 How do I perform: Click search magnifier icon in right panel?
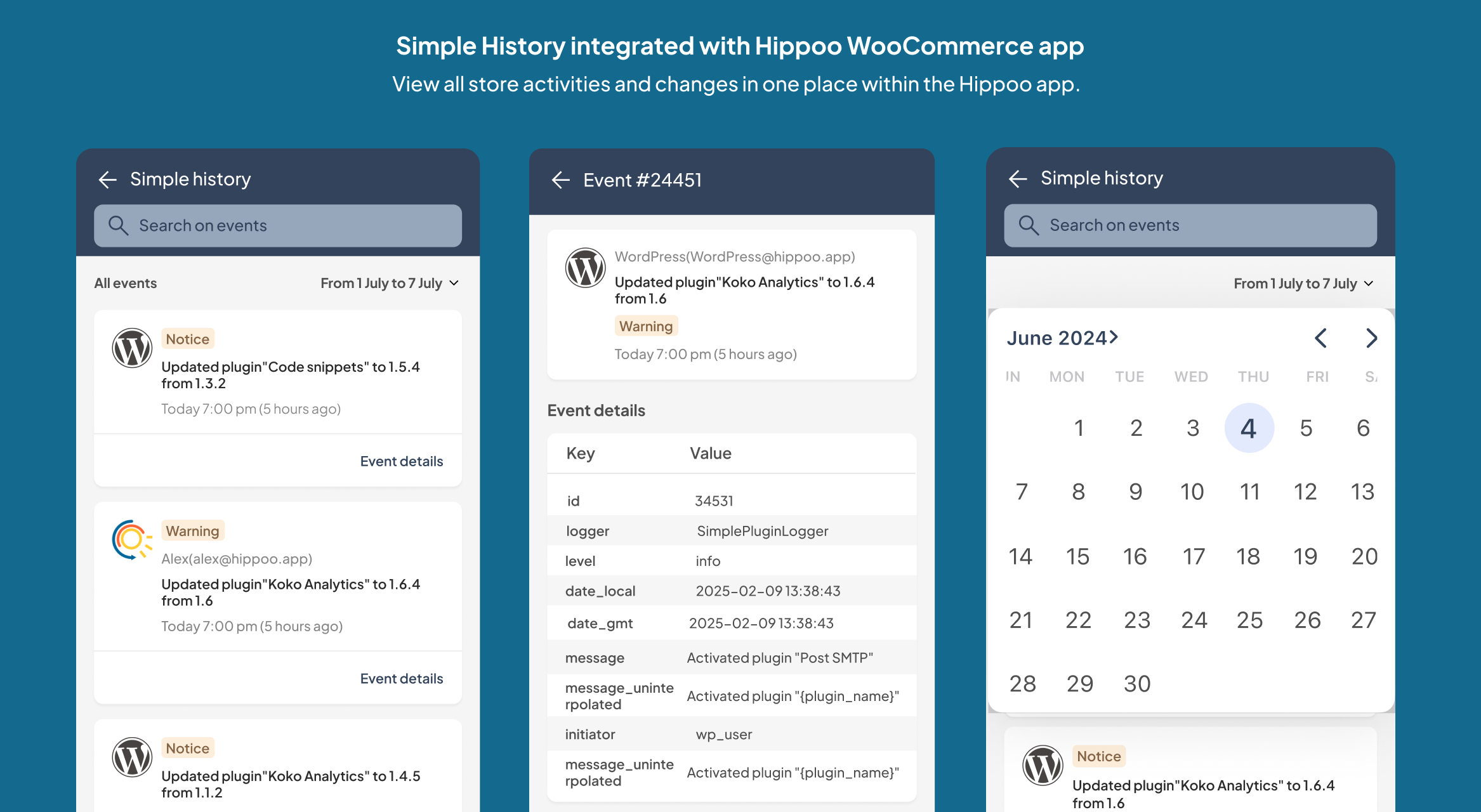(x=1029, y=225)
